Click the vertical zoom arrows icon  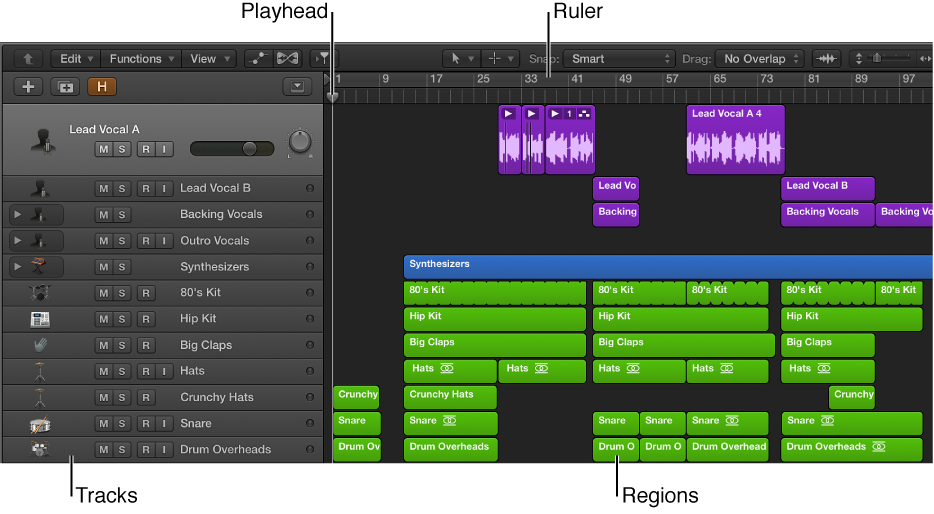coord(858,58)
